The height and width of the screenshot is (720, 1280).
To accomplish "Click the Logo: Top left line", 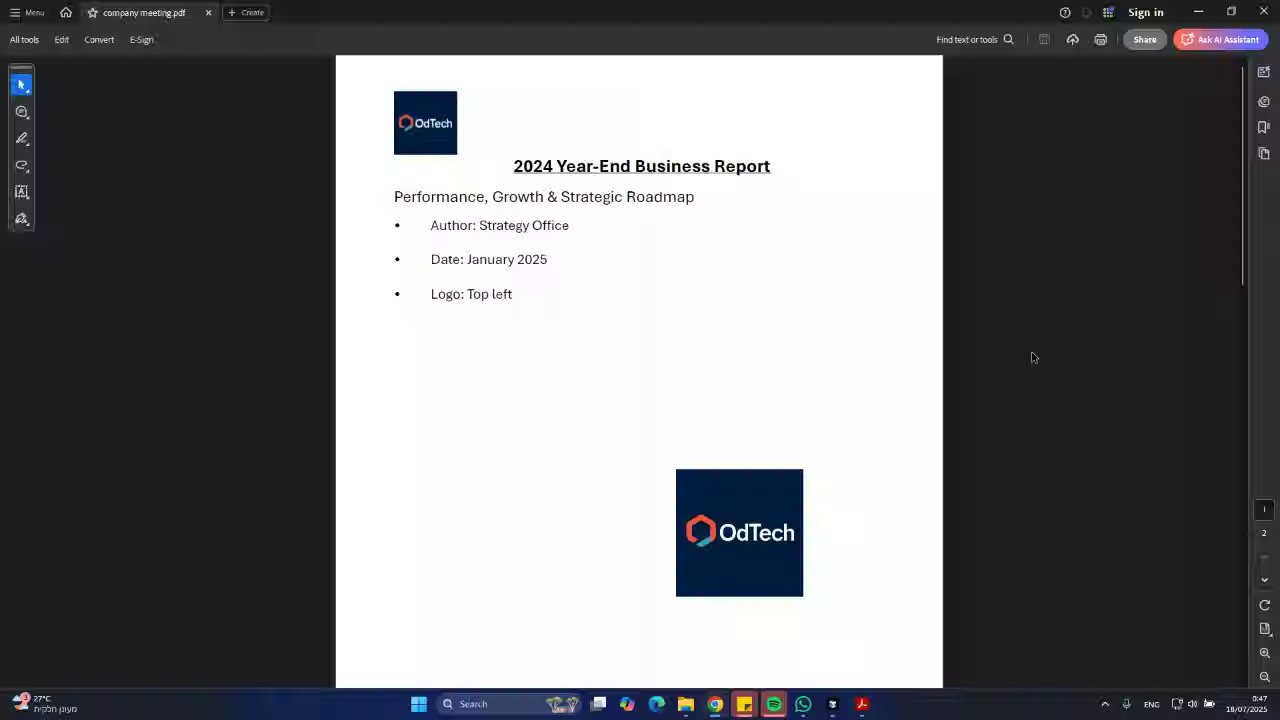I will click(x=471, y=294).
